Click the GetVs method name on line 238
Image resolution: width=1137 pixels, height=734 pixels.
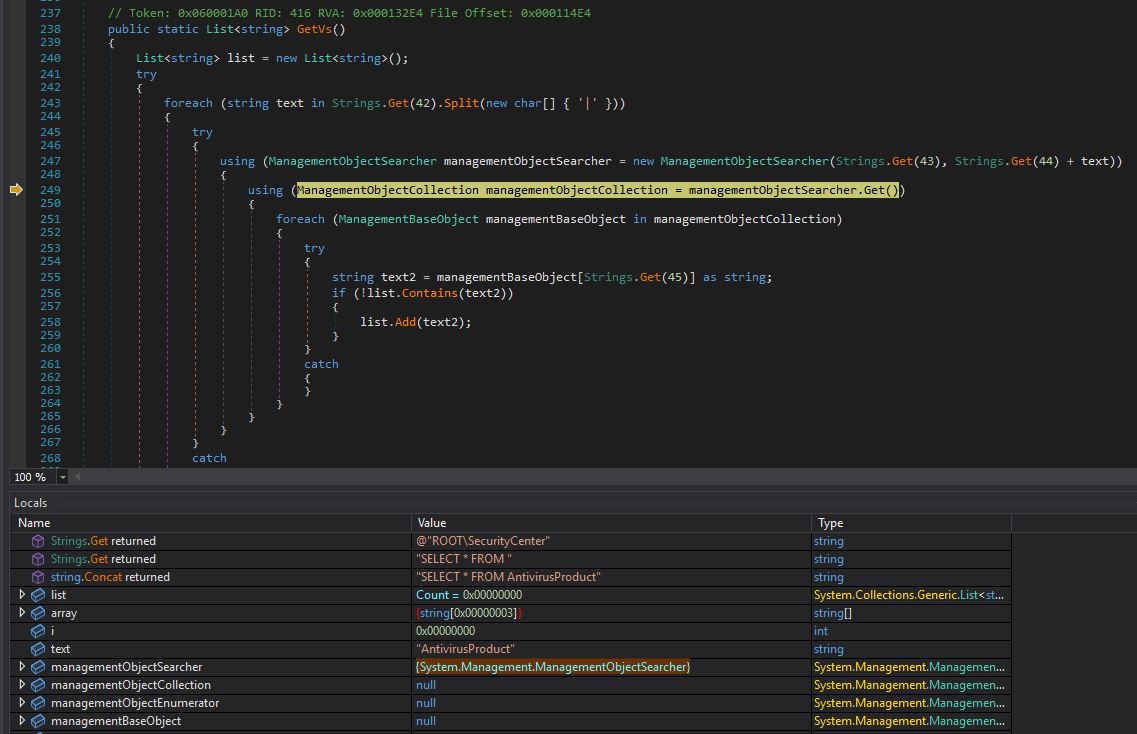tap(314, 29)
